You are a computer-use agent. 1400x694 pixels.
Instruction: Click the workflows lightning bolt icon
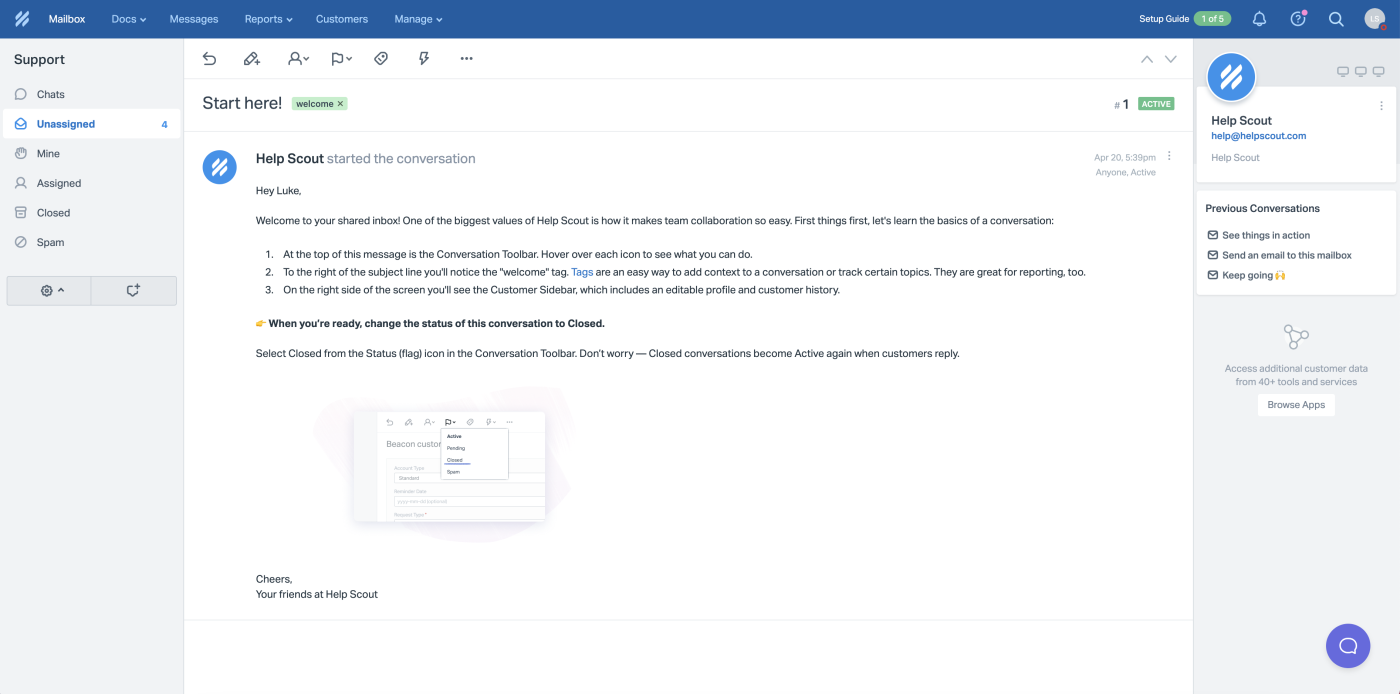click(x=424, y=59)
